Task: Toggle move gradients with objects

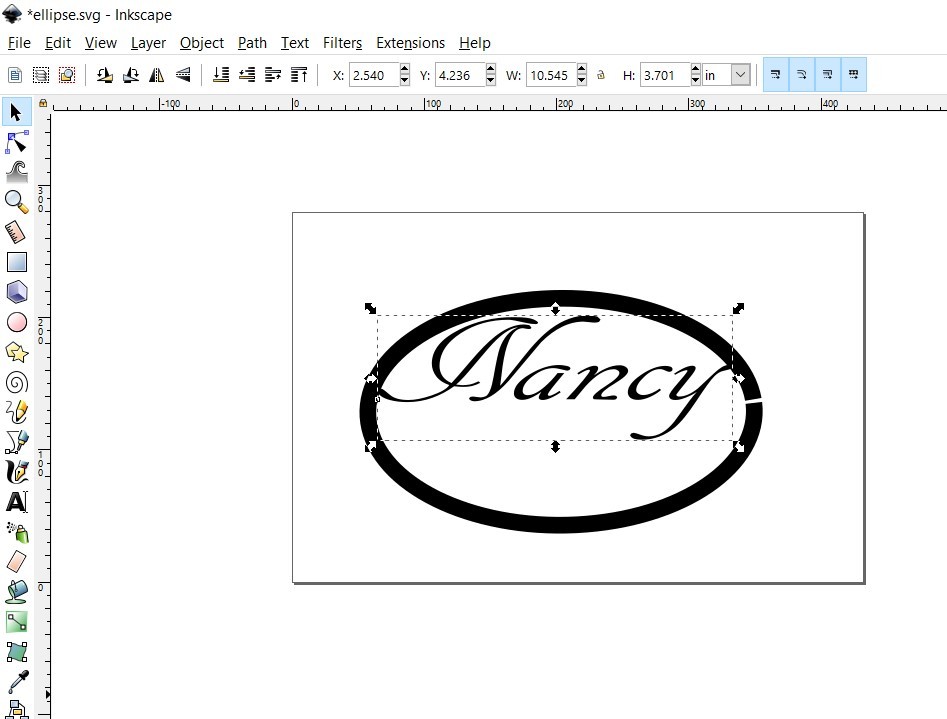Action: [827, 75]
